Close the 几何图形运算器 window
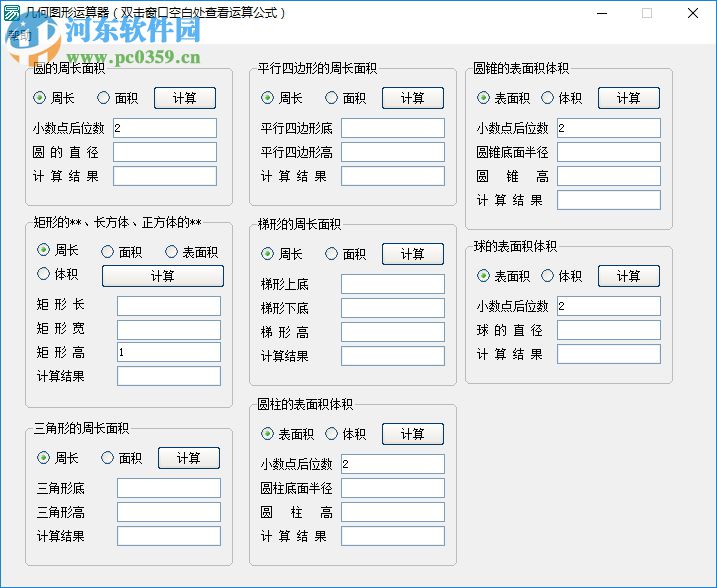This screenshot has height=588, width=717. pyautogui.click(x=693, y=13)
